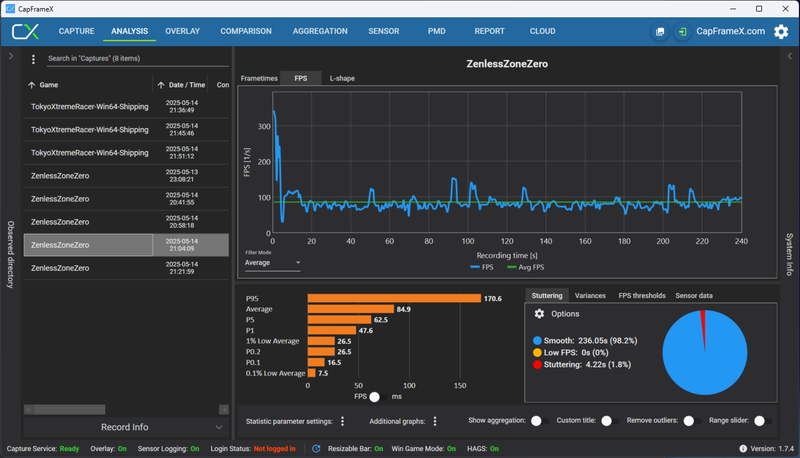Click the CX logo icon at top left
The height and width of the screenshot is (458, 800).
[26, 32]
